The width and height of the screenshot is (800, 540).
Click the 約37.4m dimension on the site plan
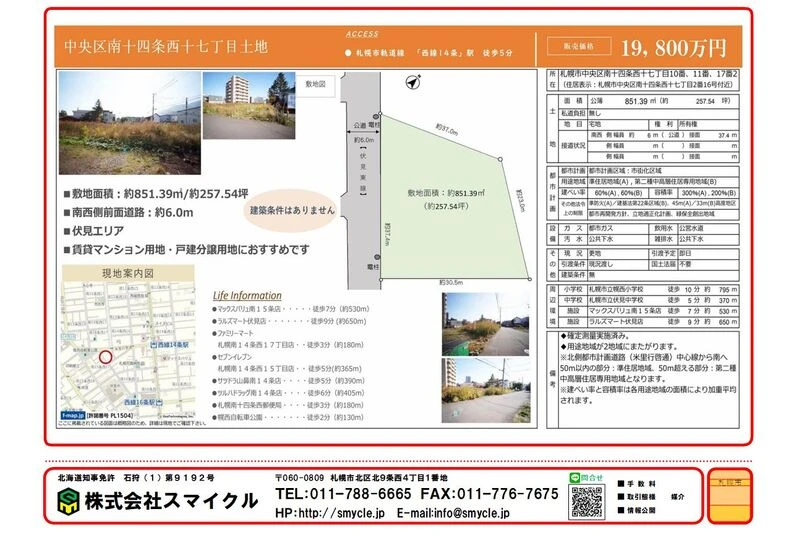point(387,234)
